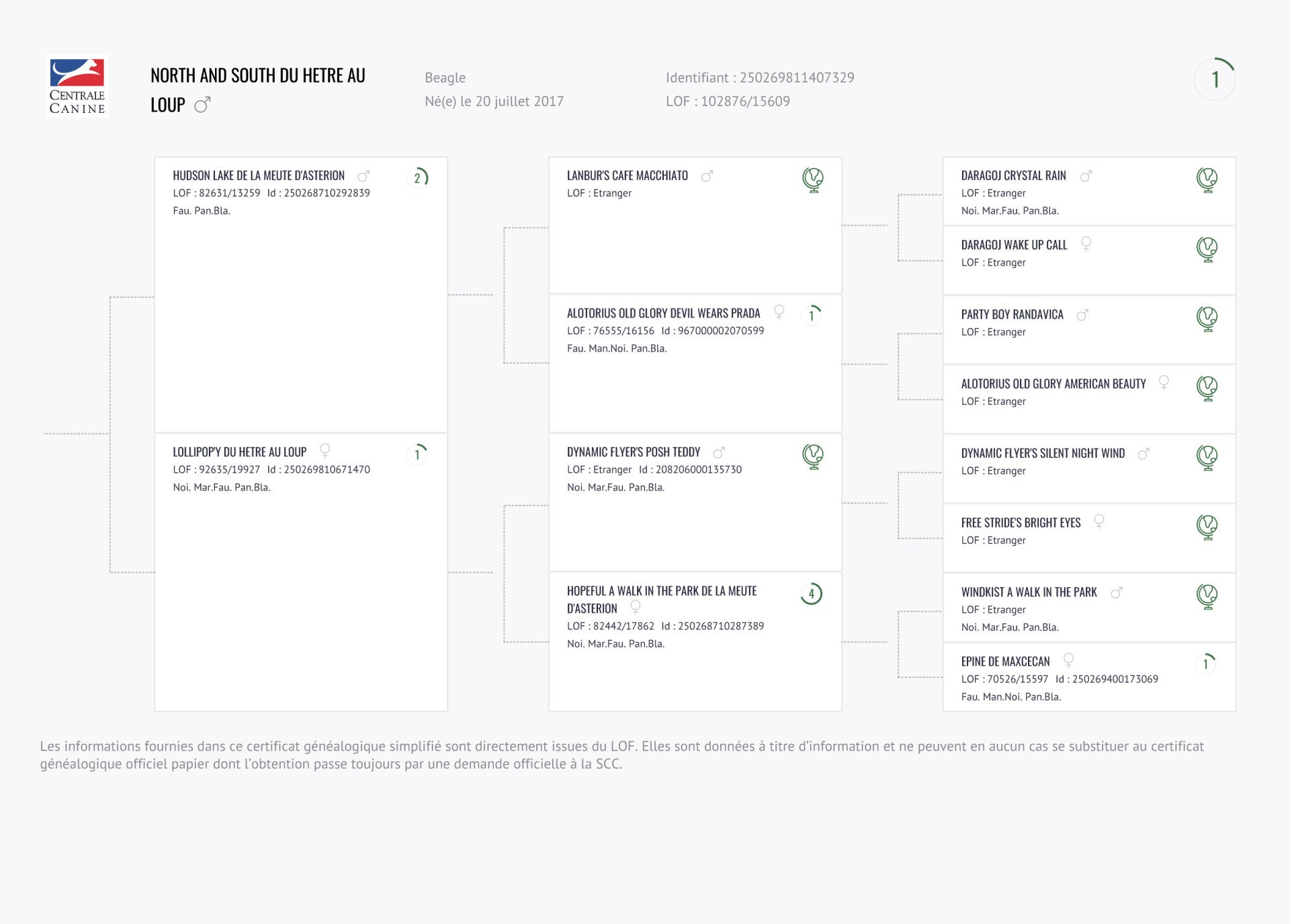Click the Centrale Canine logo

pyautogui.click(x=77, y=86)
